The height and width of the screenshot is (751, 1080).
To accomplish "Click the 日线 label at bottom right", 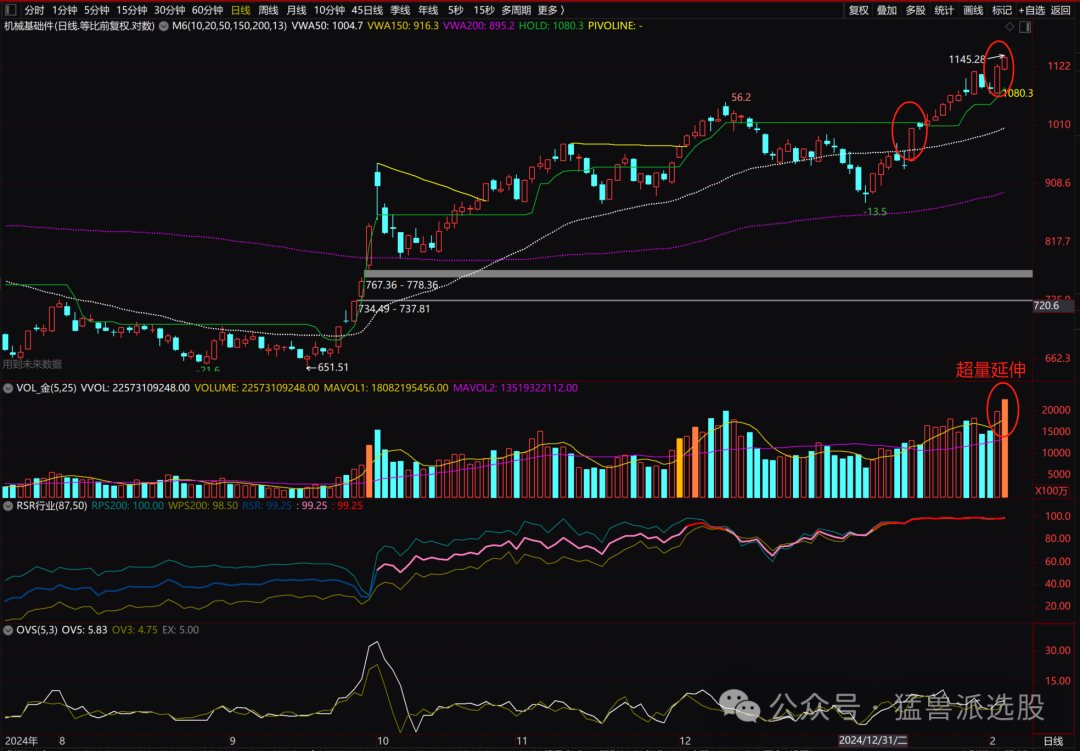I will click(x=1053, y=741).
